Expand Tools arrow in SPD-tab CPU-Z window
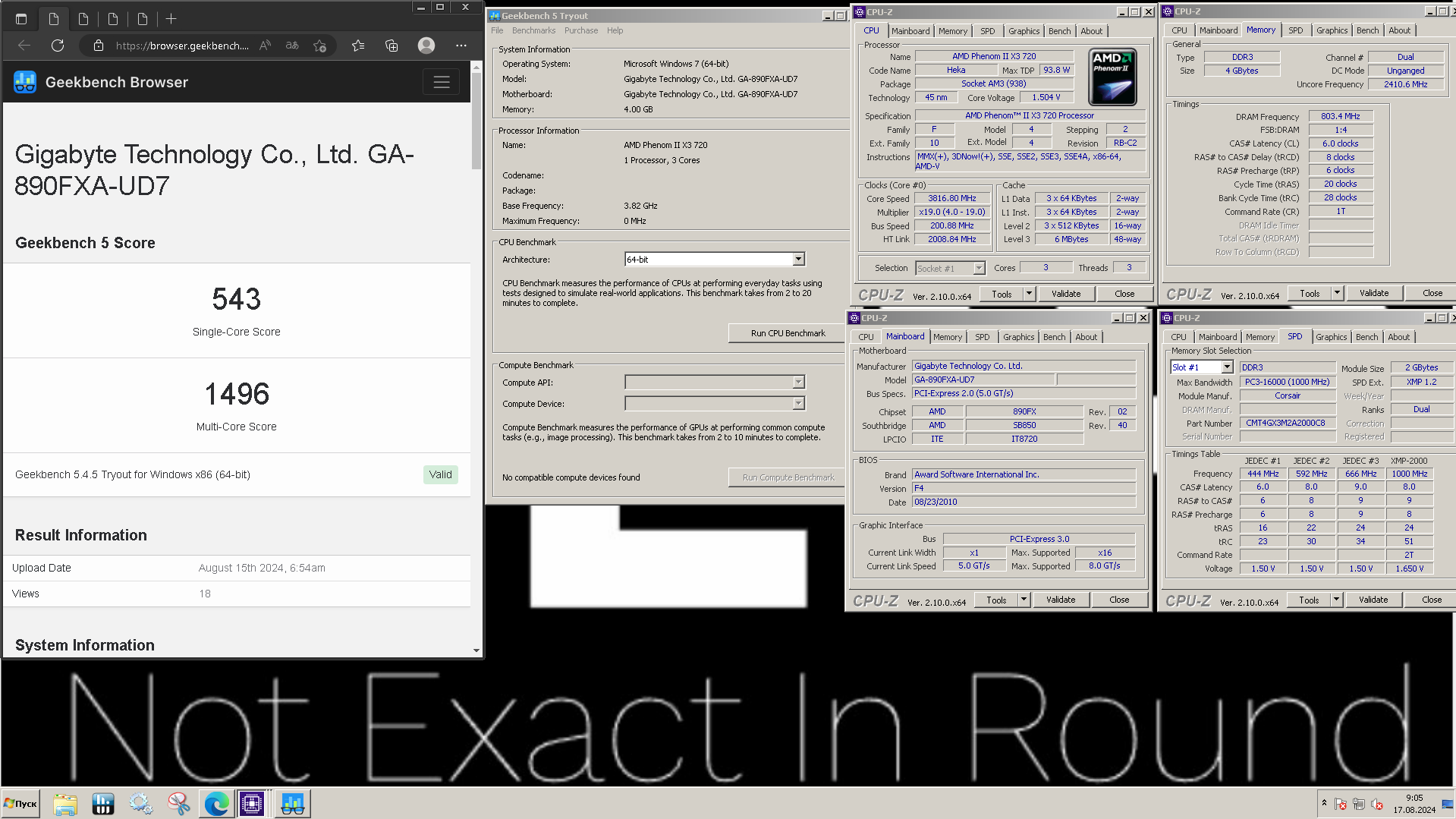1456x819 pixels. click(x=1336, y=600)
